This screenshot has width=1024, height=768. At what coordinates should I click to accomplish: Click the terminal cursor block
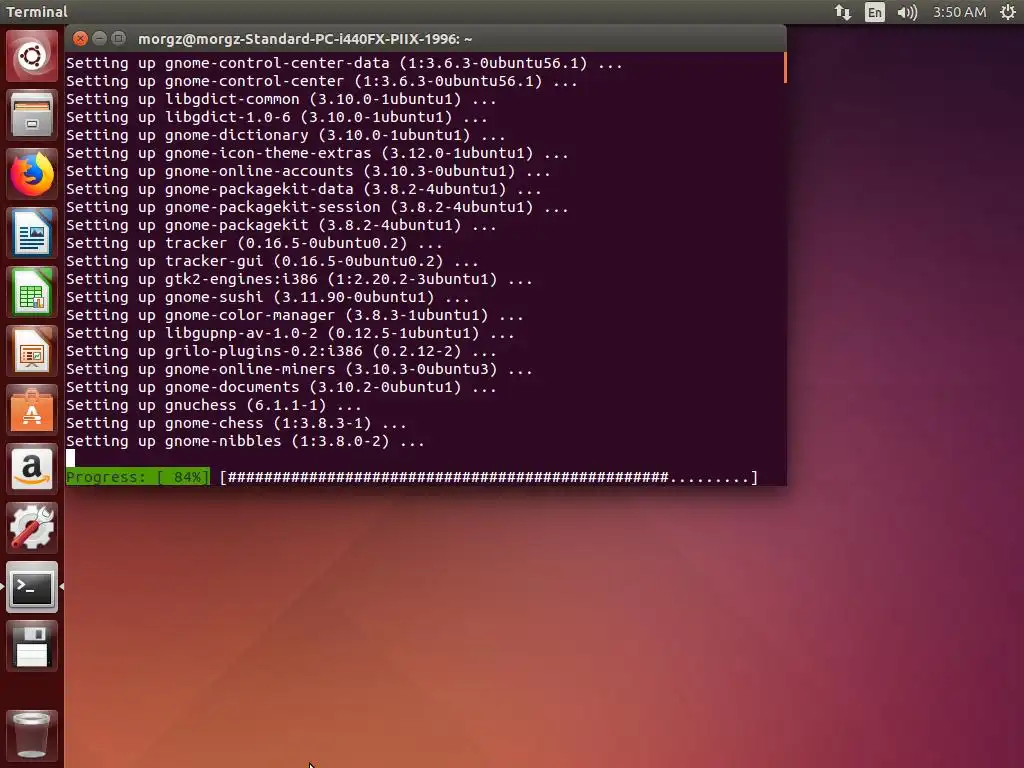[71, 458]
